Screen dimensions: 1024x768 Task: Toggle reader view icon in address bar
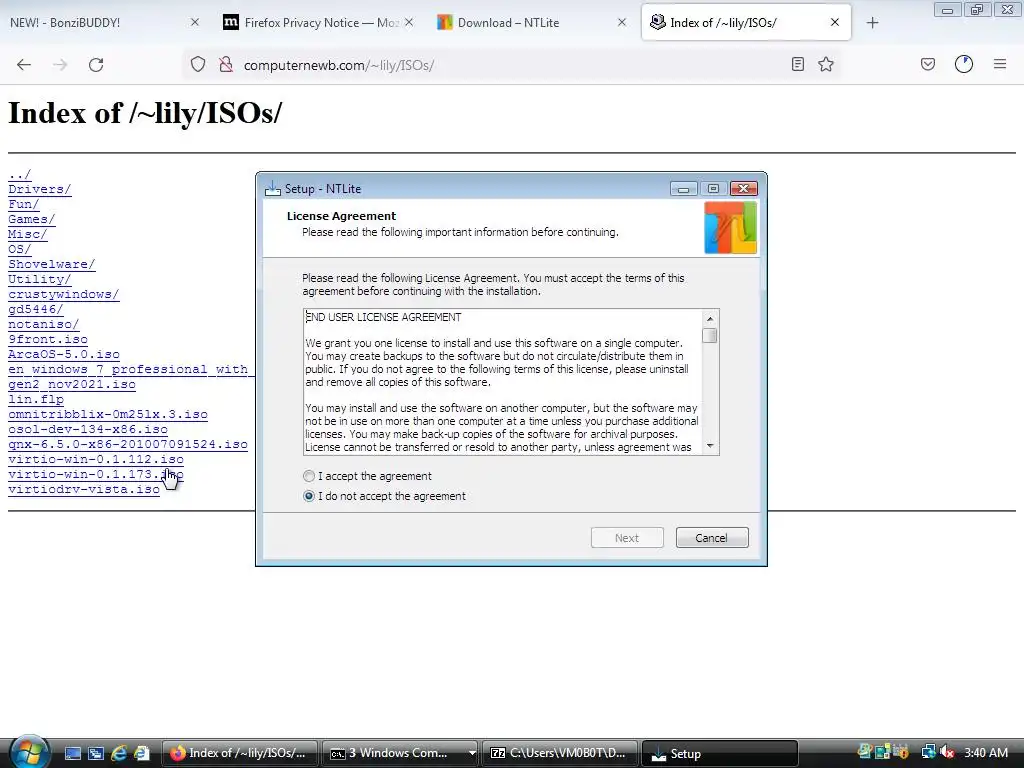click(x=797, y=64)
